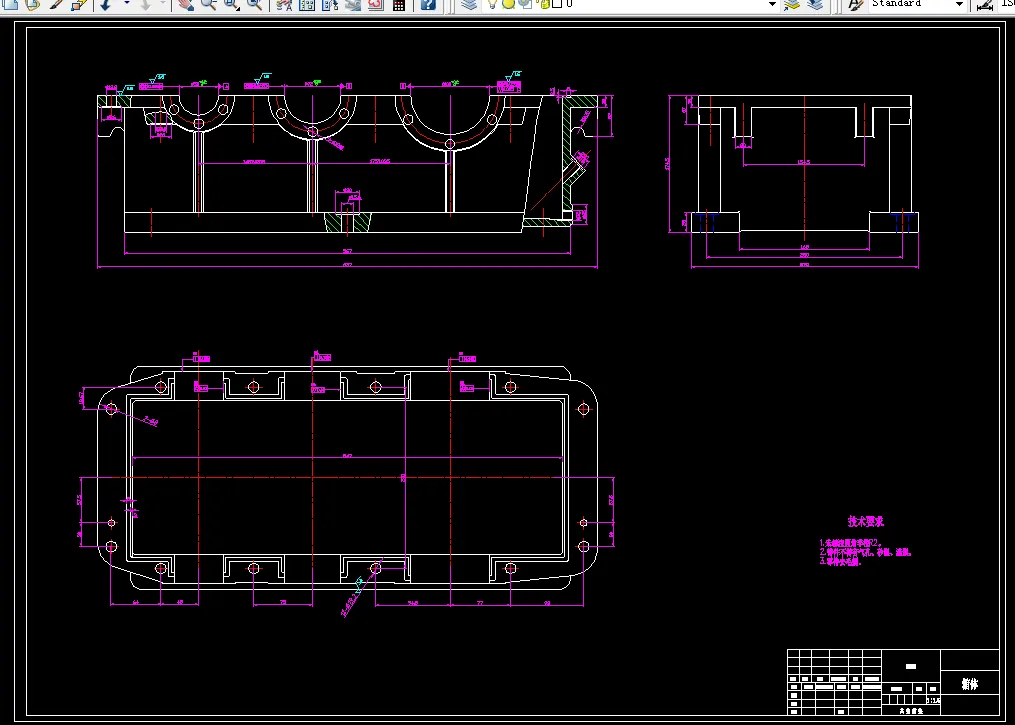The height and width of the screenshot is (725, 1015).
Task: Click the Layer Previous icon
Action: click(815, 4)
